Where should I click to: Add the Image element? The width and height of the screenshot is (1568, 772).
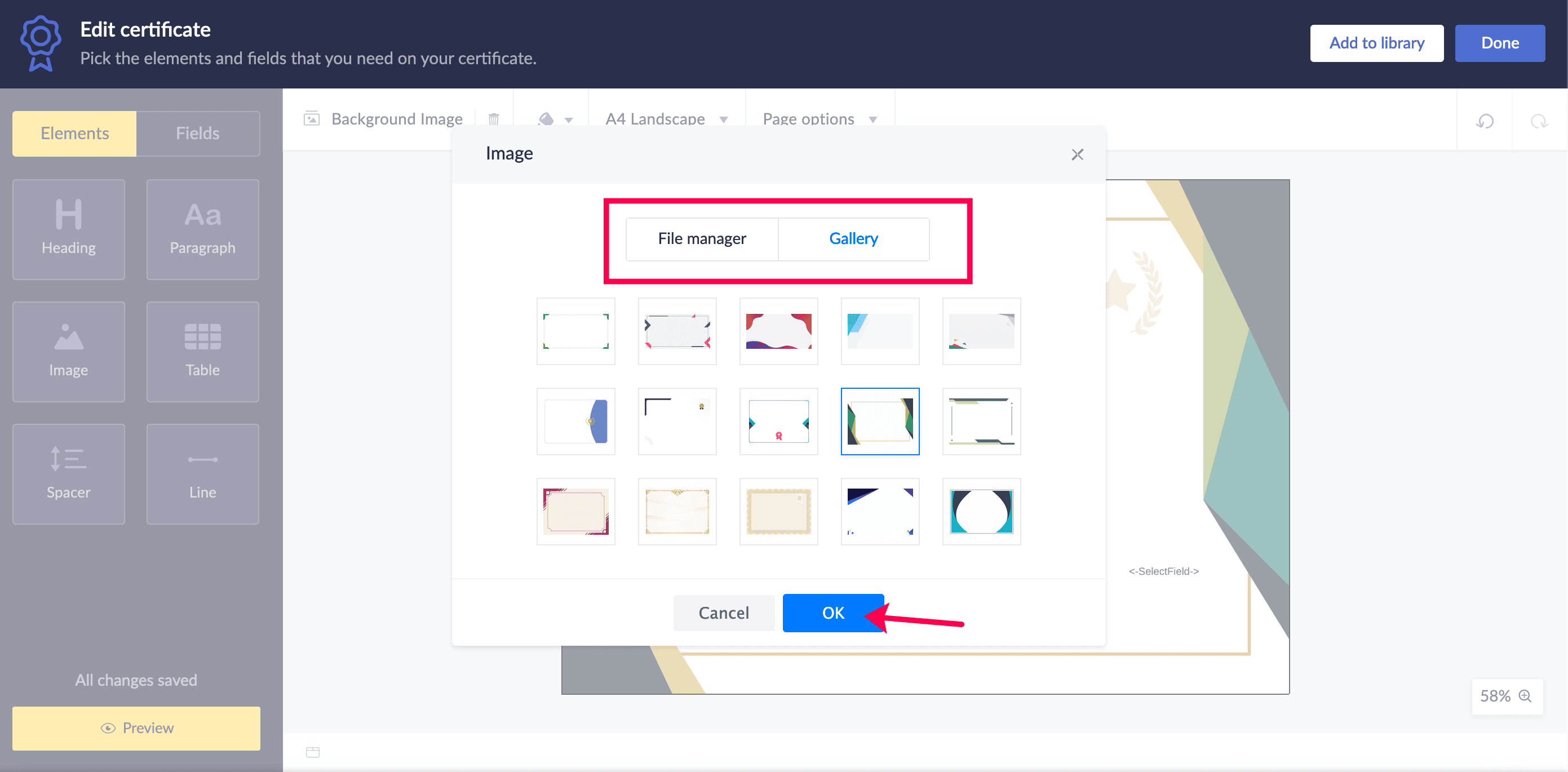coord(69,352)
